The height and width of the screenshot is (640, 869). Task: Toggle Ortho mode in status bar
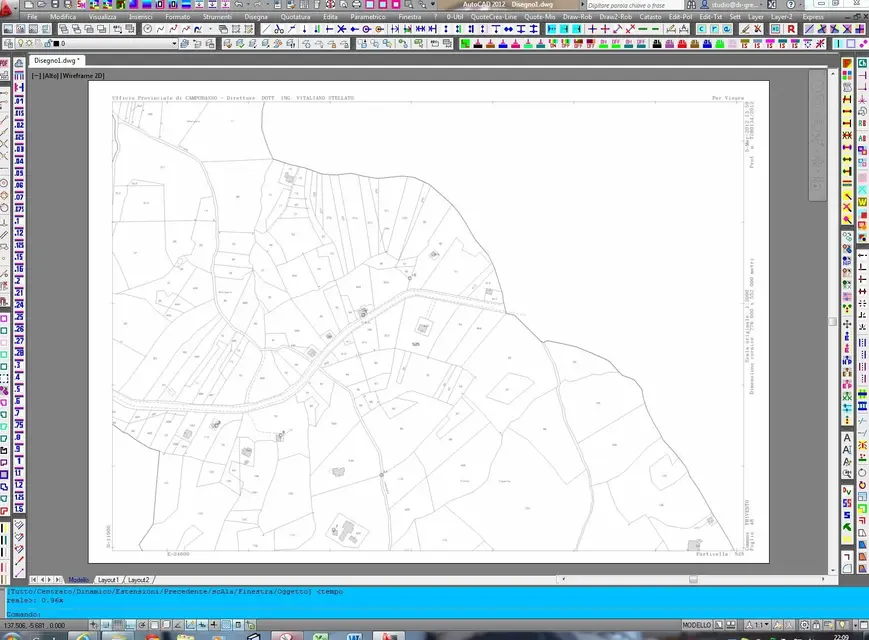click(x=130, y=625)
